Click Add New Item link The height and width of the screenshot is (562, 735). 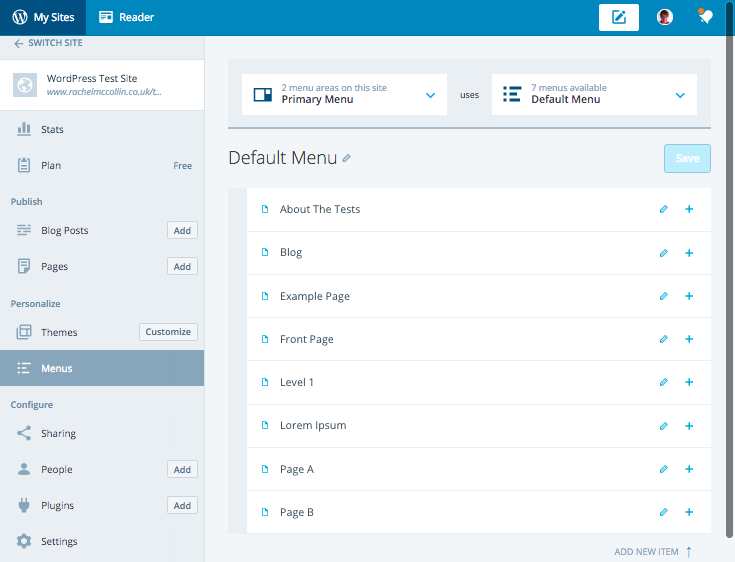point(653,552)
